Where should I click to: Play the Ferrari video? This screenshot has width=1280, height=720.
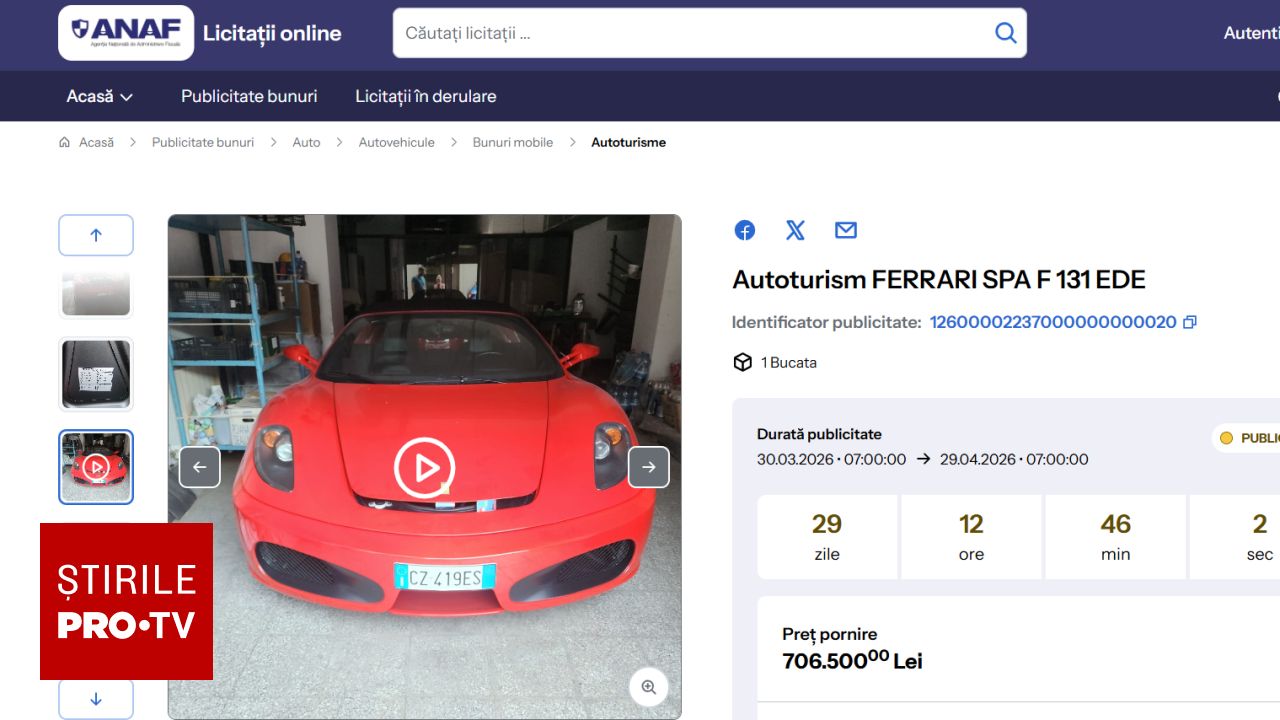point(425,467)
